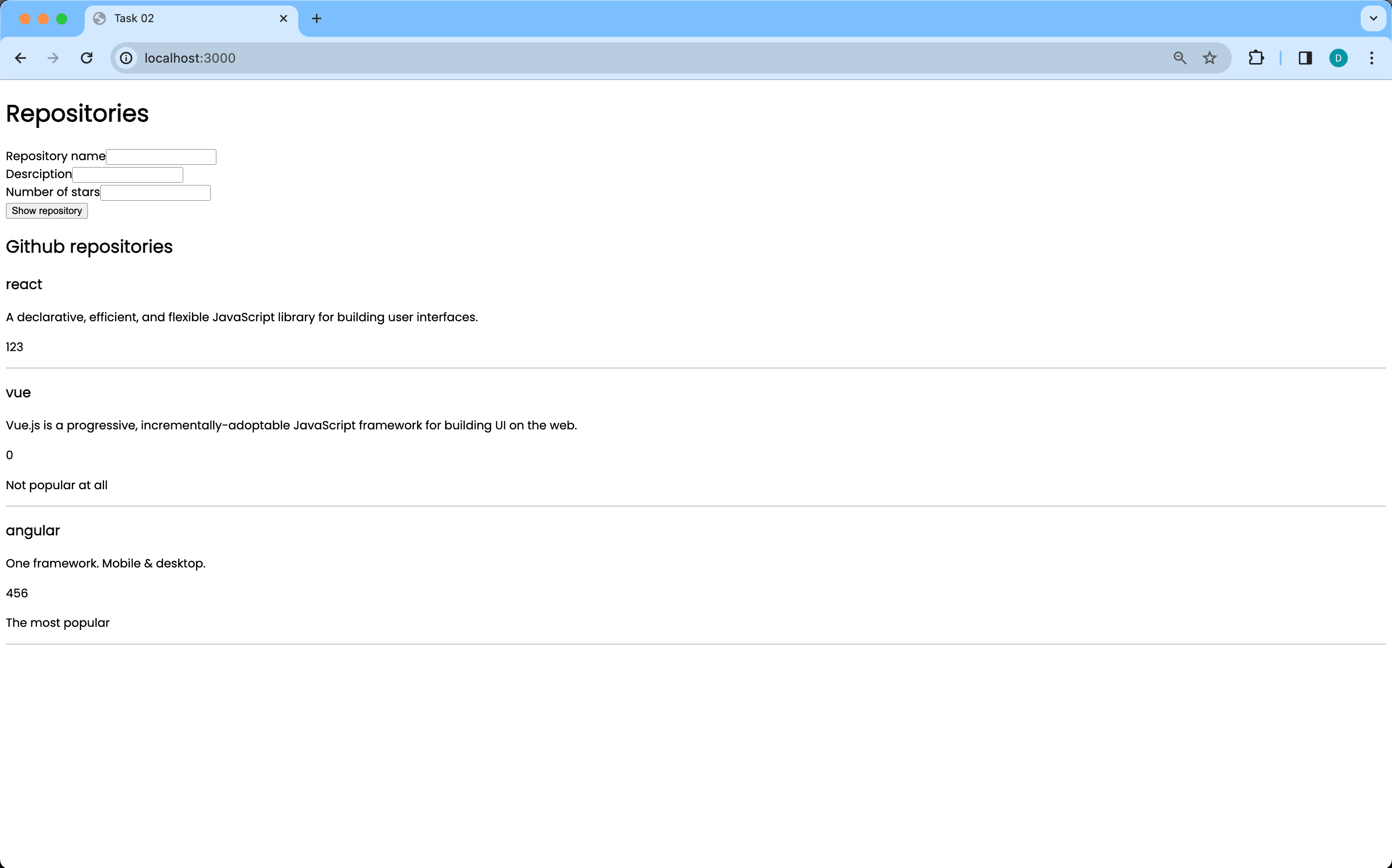Go back to the previous page

click(21, 58)
